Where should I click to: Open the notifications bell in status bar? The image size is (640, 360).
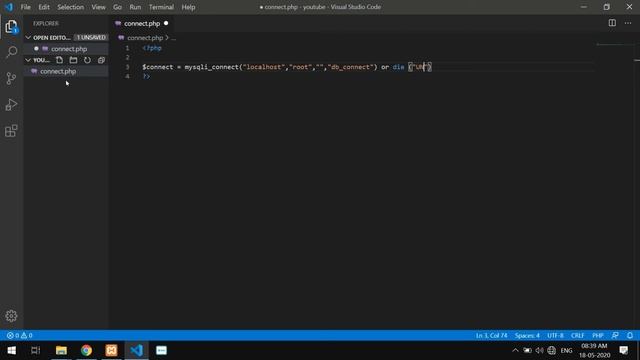pyautogui.click(x=630, y=336)
